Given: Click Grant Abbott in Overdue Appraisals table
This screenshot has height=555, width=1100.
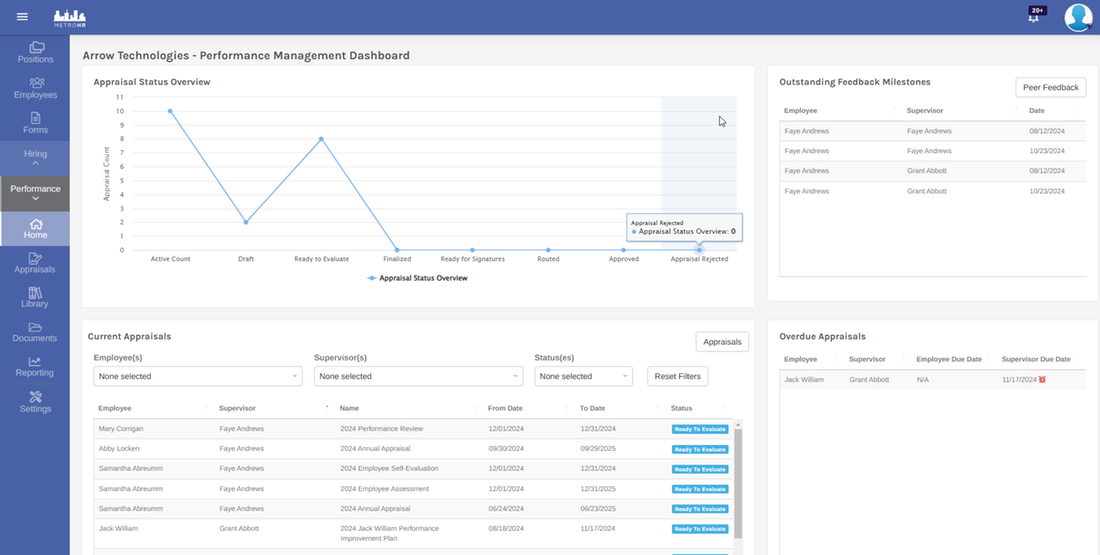Looking at the screenshot, I should (867, 380).
